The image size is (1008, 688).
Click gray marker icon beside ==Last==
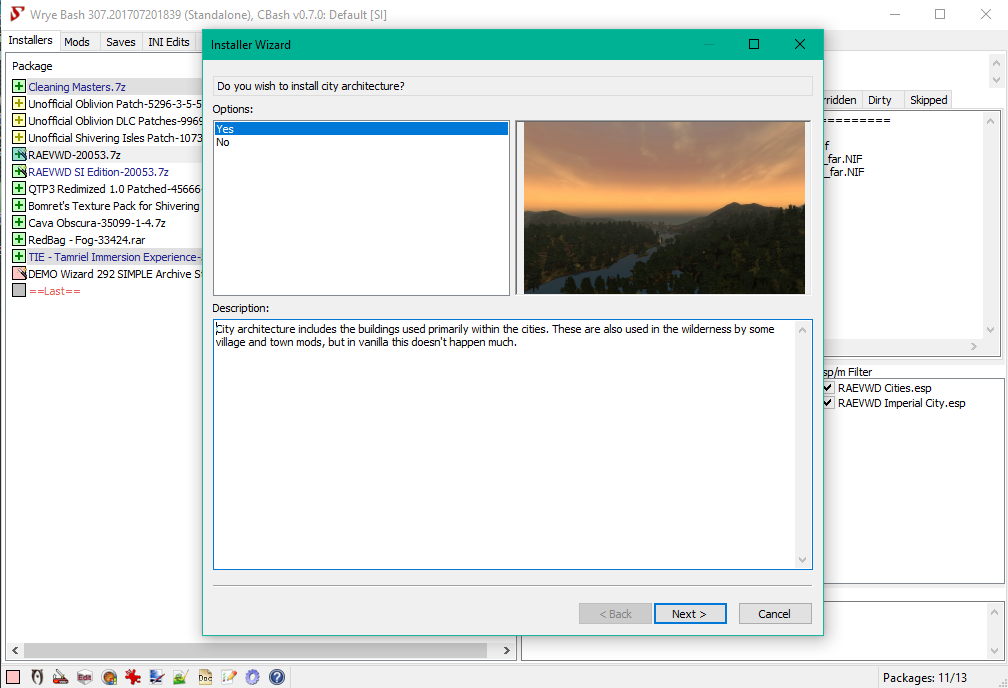click(x=19, y=291)
